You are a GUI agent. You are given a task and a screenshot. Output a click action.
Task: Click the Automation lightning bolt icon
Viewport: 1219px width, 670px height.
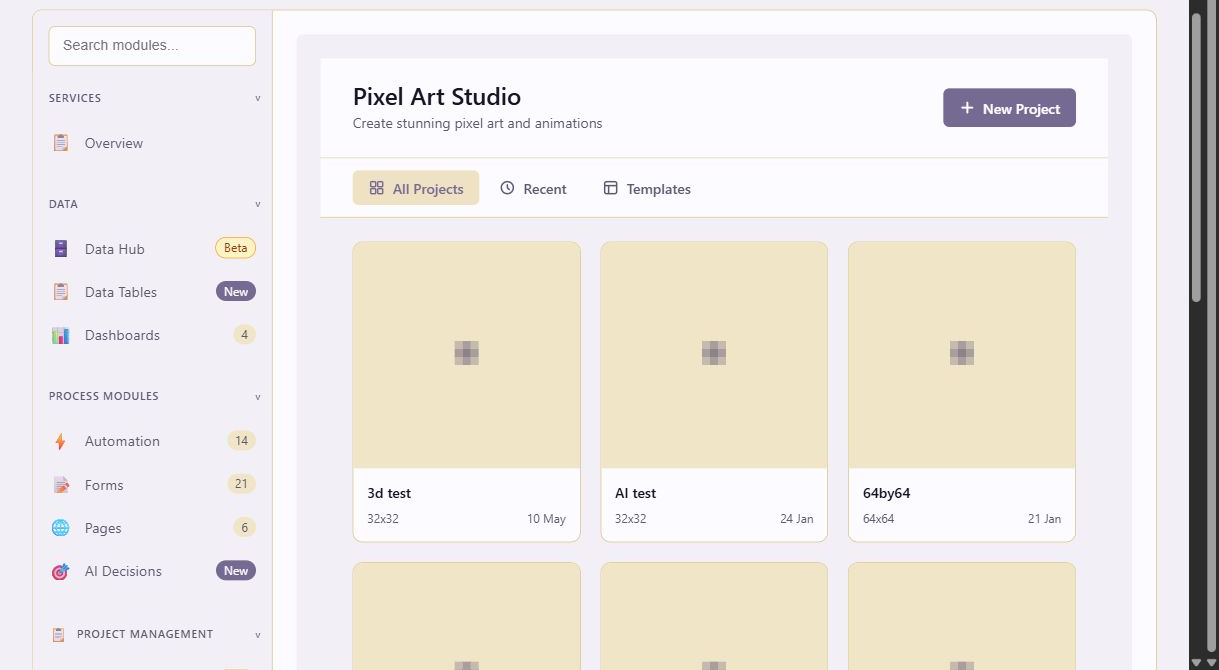point(61,441)
